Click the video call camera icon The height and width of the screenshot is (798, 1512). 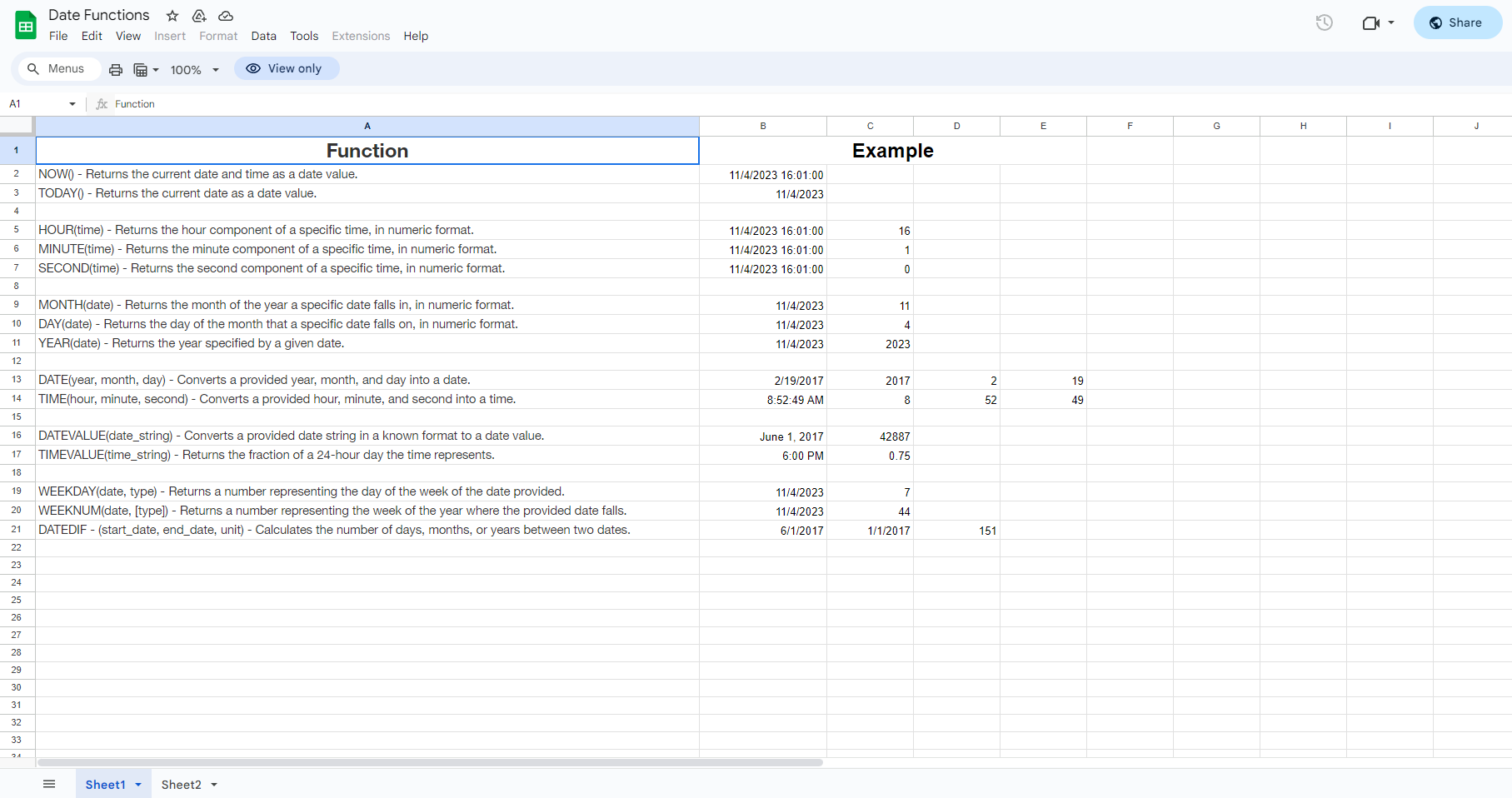(x=1371, y=23)
